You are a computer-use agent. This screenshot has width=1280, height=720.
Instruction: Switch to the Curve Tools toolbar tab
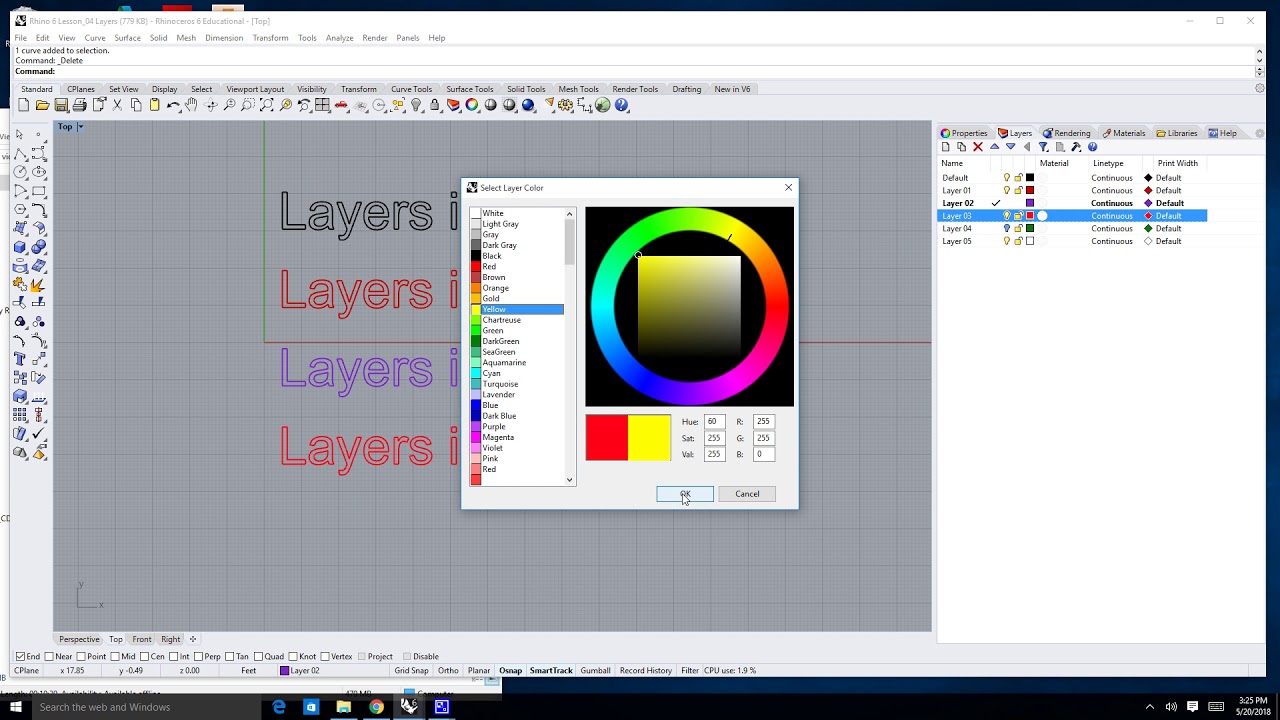coord(411,89)
